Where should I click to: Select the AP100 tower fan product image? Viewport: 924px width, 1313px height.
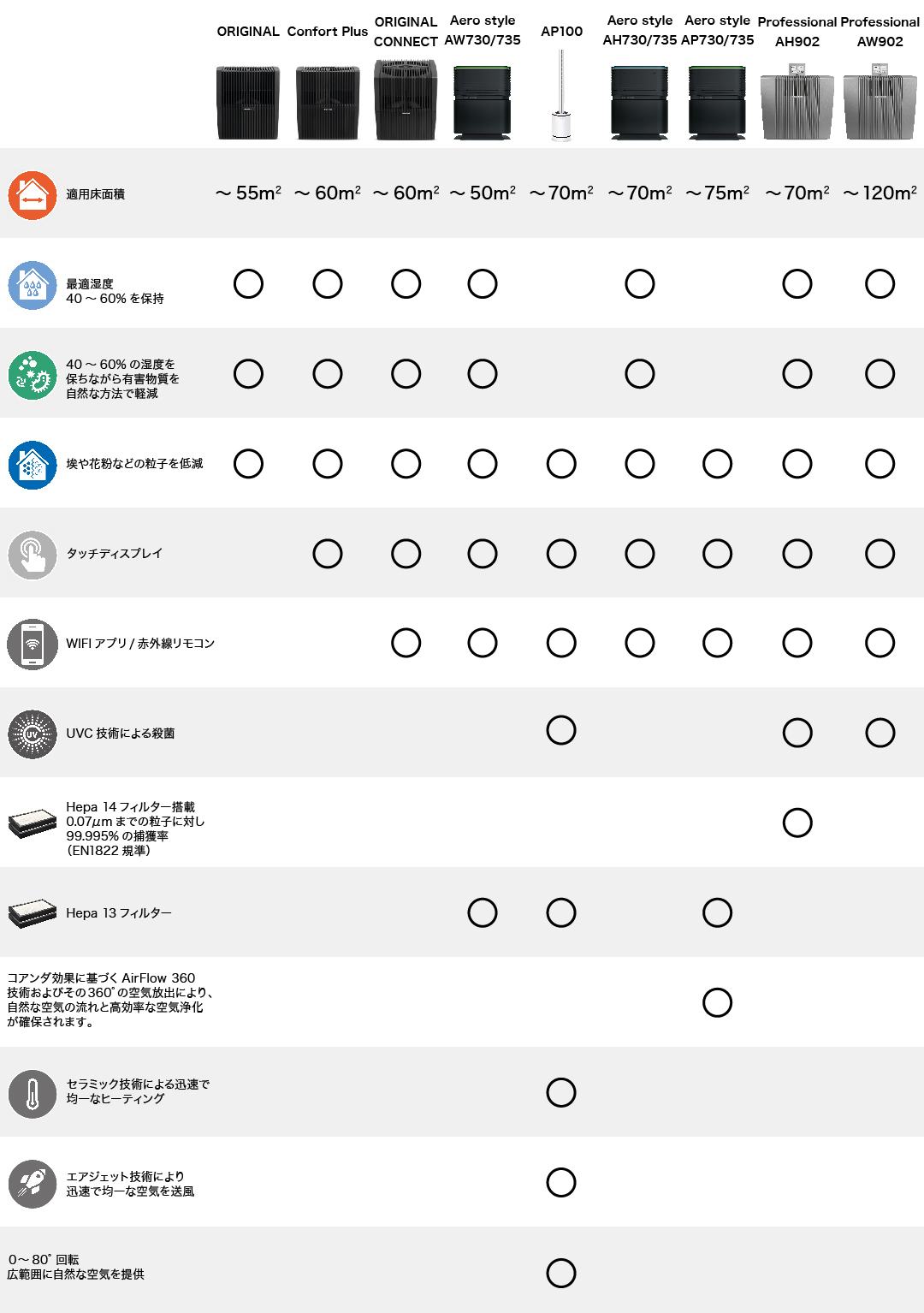coord(561,95)
